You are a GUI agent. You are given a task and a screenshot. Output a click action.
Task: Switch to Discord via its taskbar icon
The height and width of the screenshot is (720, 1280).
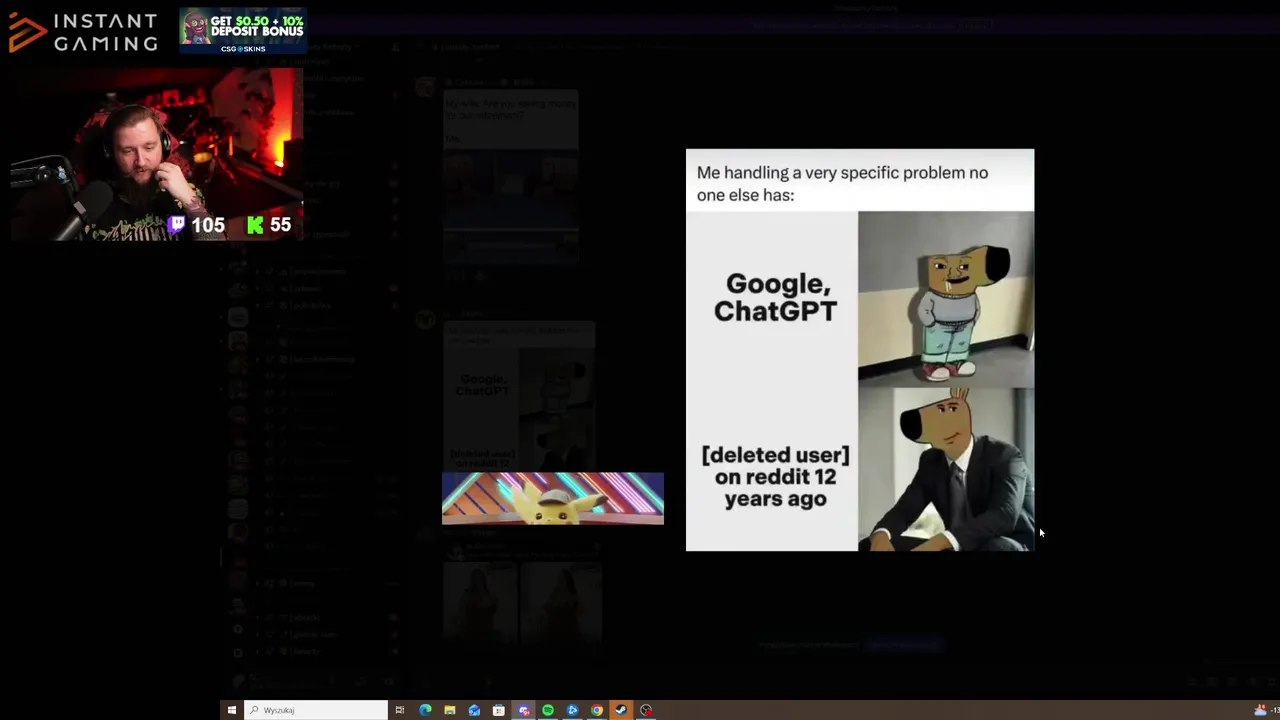[x=523, y=710]
